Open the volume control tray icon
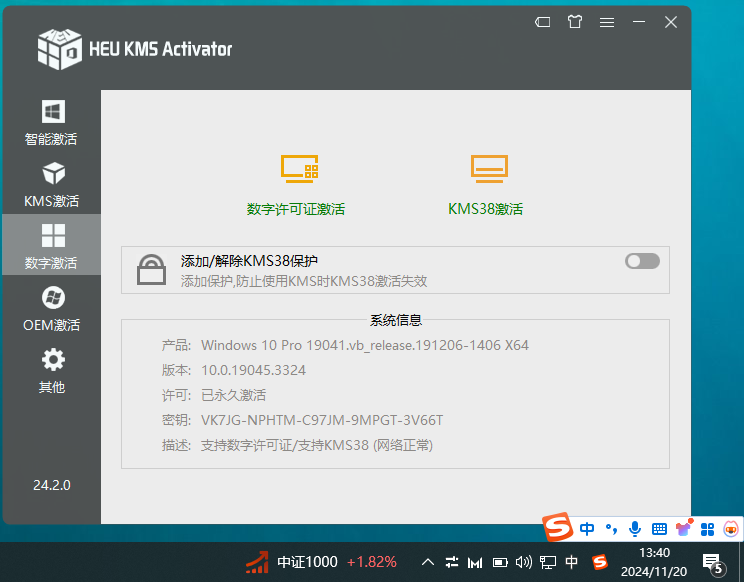 tap(523, 563)
